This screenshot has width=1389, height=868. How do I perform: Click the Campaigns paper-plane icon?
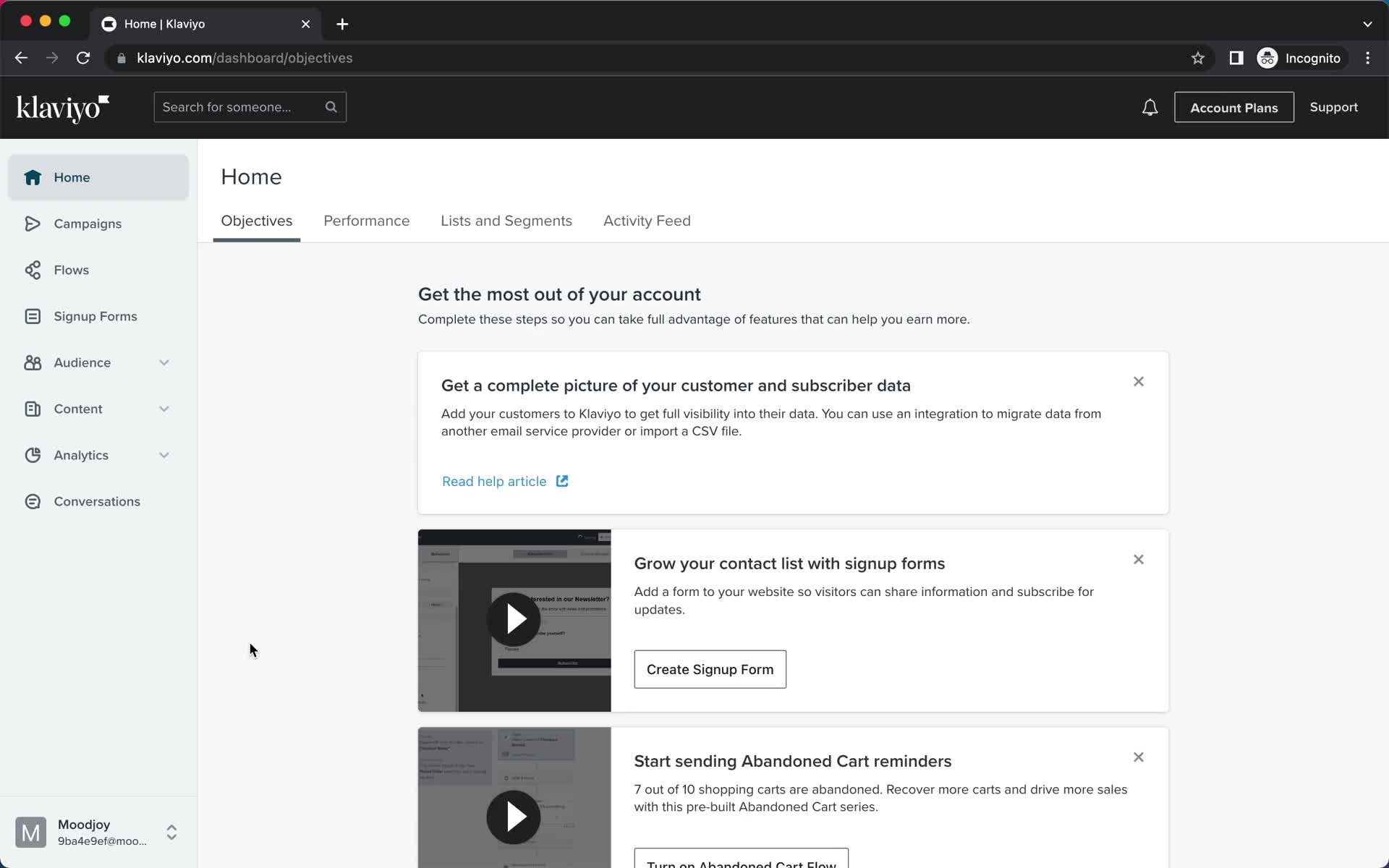coord(33,224)
